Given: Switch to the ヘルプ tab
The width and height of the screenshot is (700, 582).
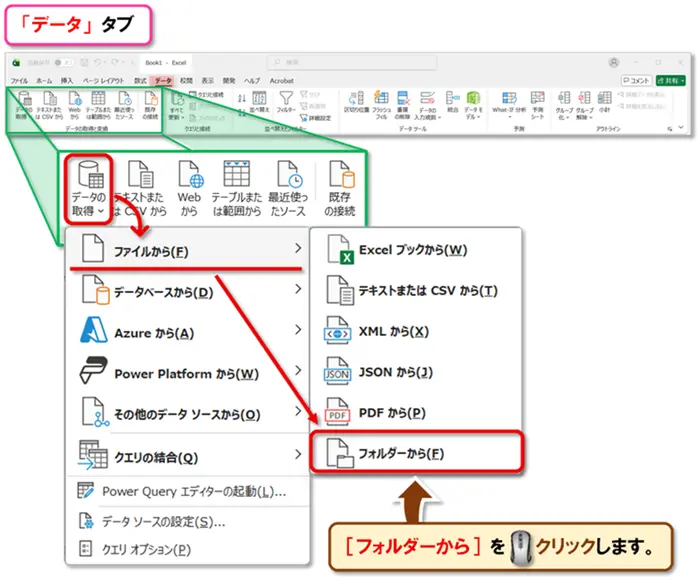Looking at the screenshot, I should click(252, 81).
